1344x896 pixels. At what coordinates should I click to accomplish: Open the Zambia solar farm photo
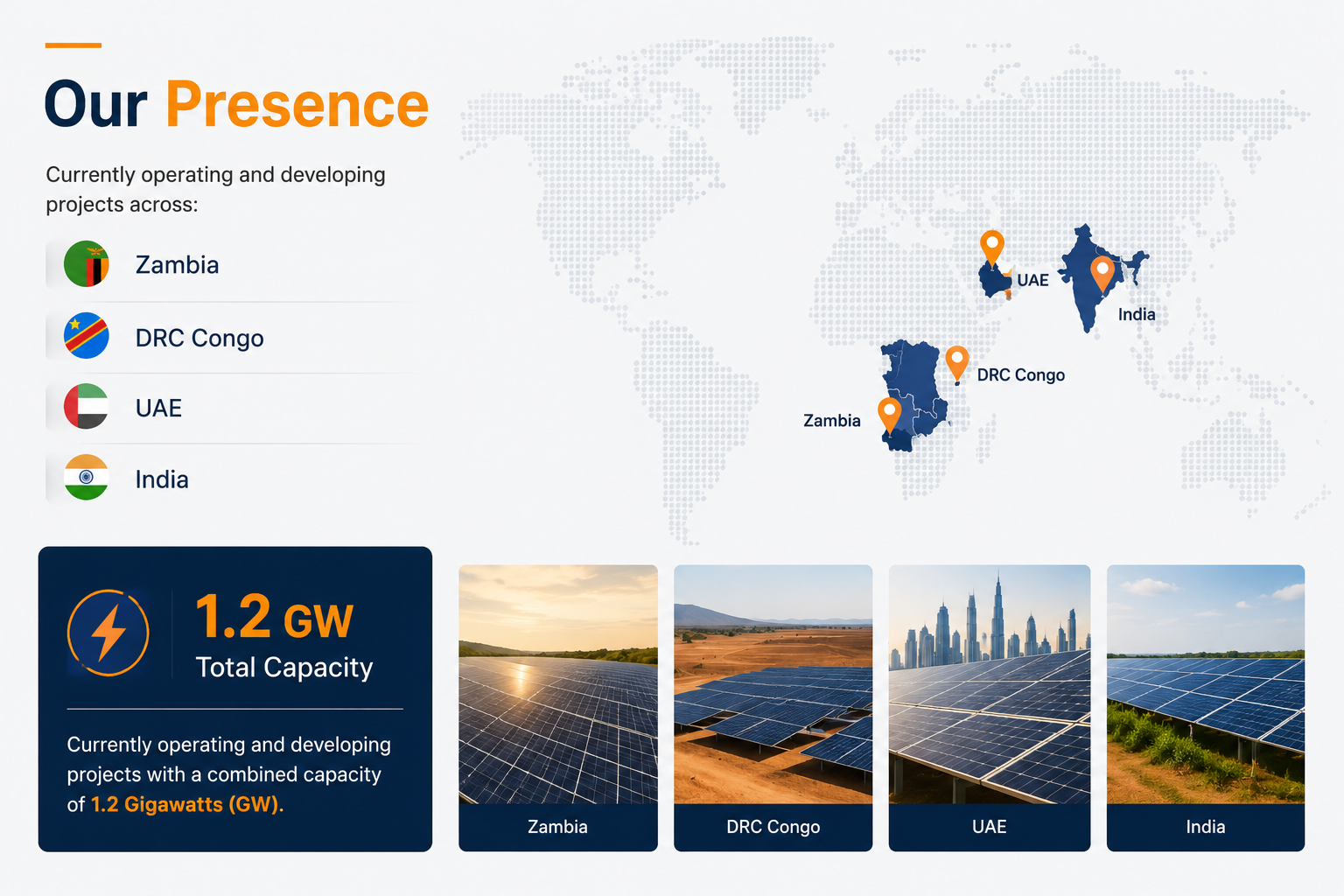point(558,684)
